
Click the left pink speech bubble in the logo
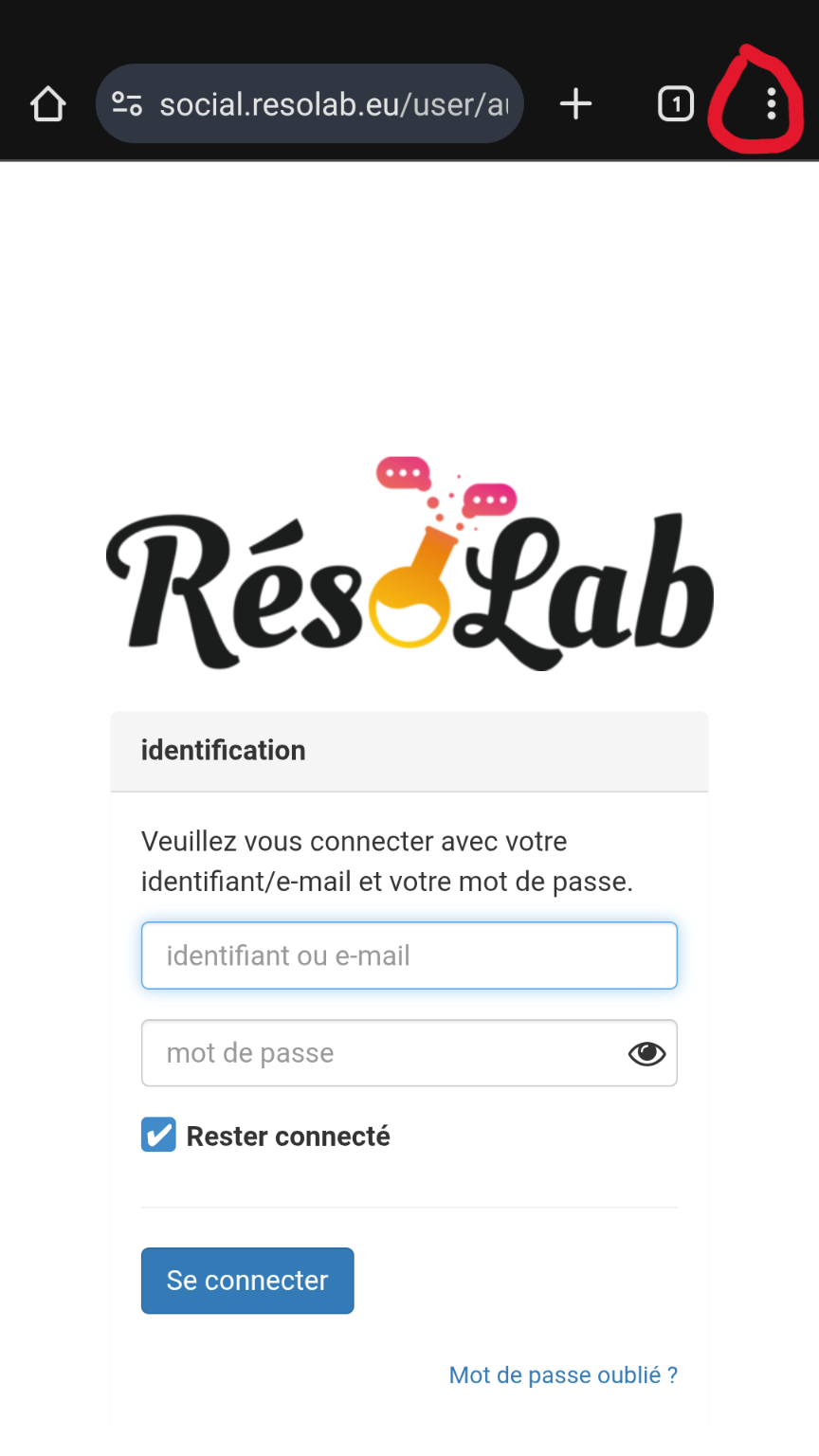[x=404, y=473]
